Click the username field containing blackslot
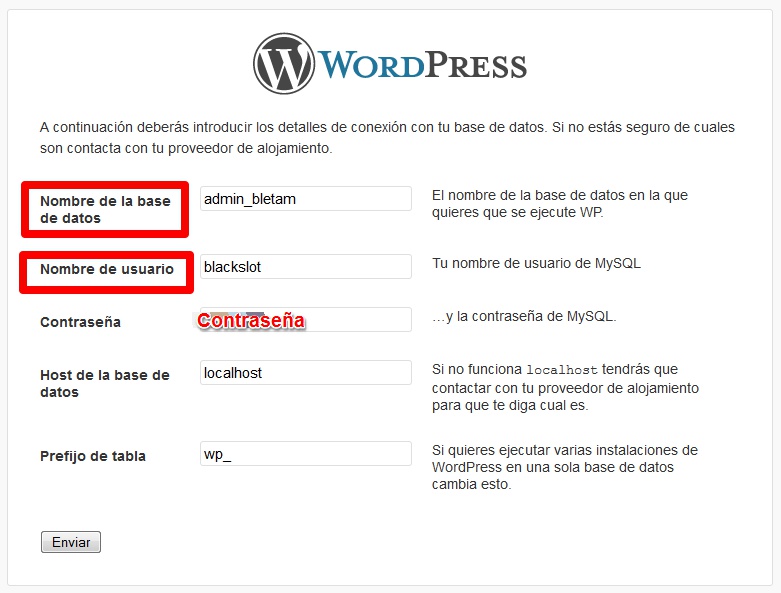 tap(306, 266)
